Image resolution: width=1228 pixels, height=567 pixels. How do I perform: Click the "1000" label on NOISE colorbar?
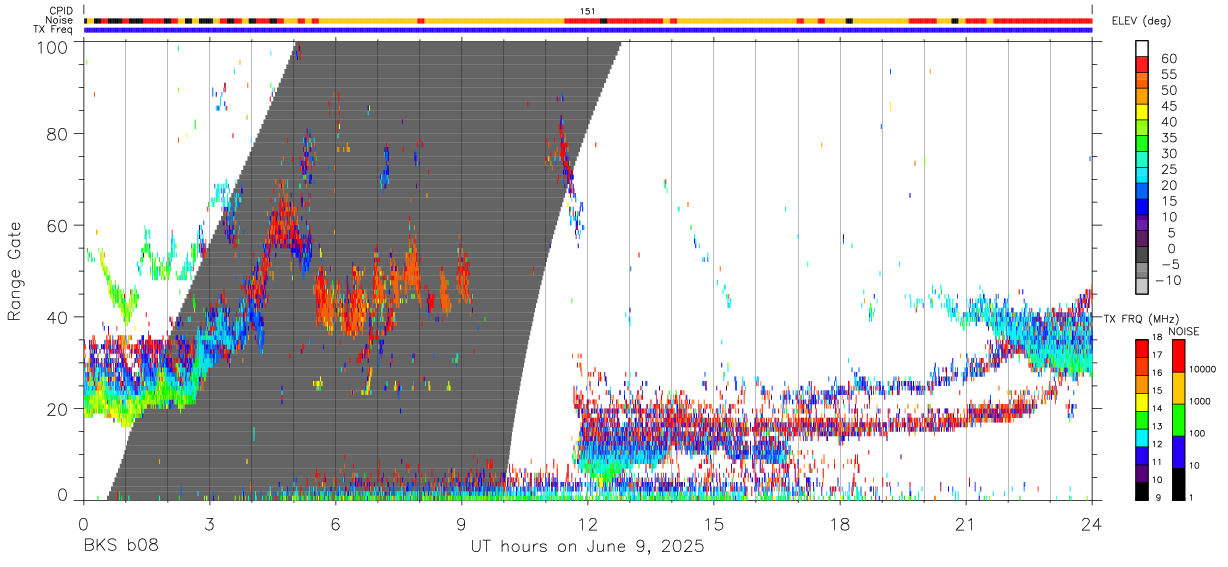[x=1199, y=402]
